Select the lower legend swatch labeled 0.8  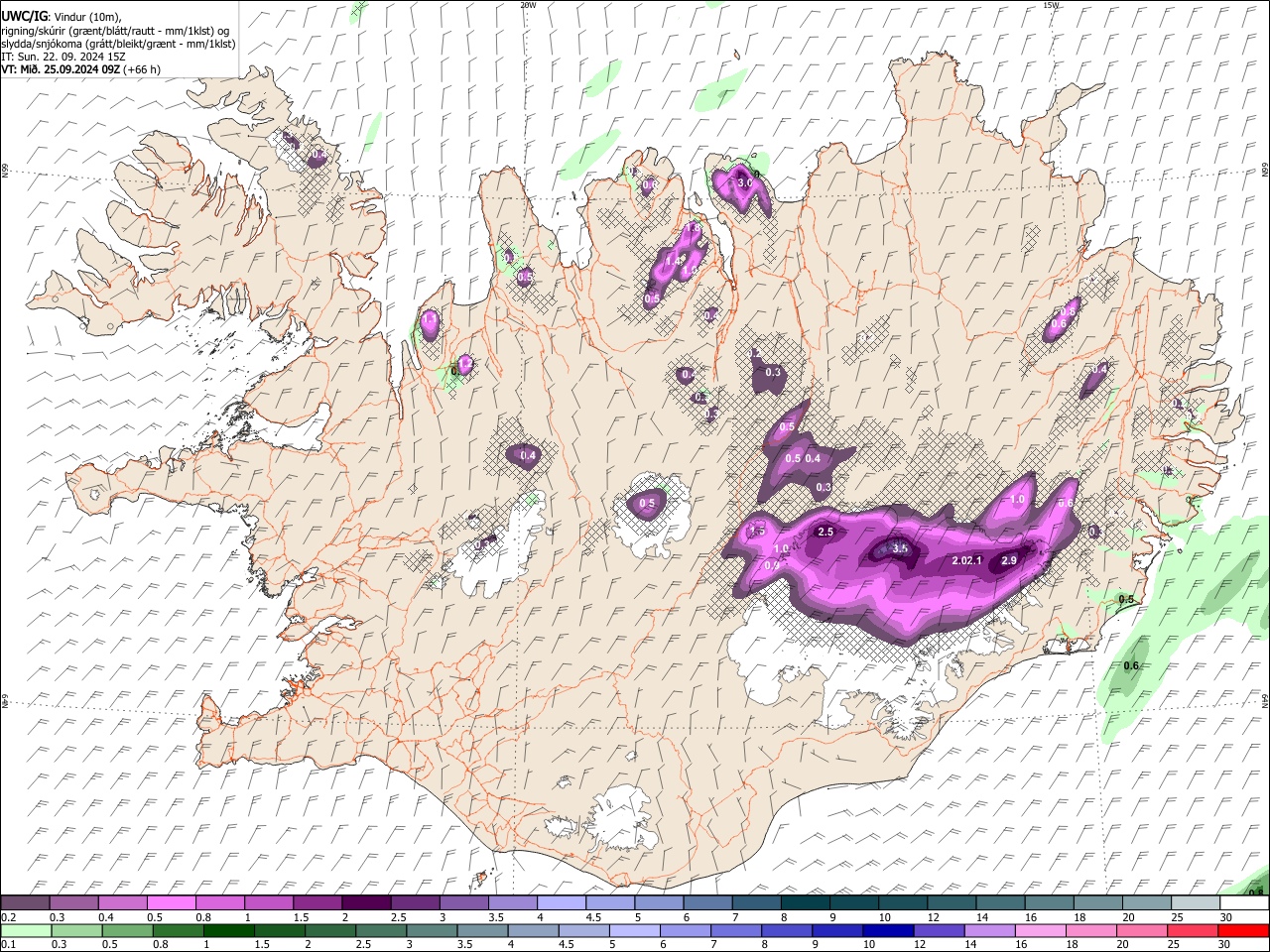click(x=178, y=930)
